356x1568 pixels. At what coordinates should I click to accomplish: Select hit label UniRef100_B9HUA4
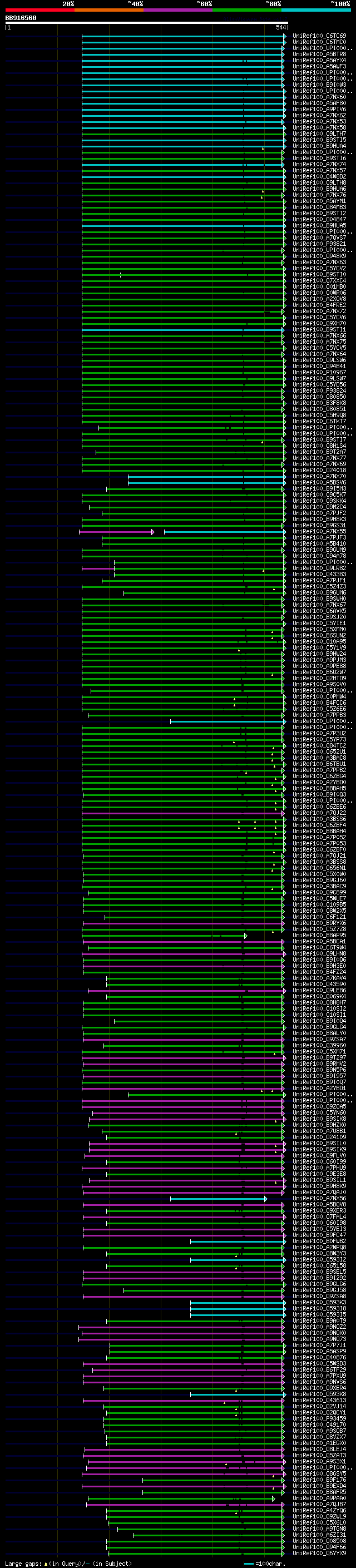coord(319,146)
